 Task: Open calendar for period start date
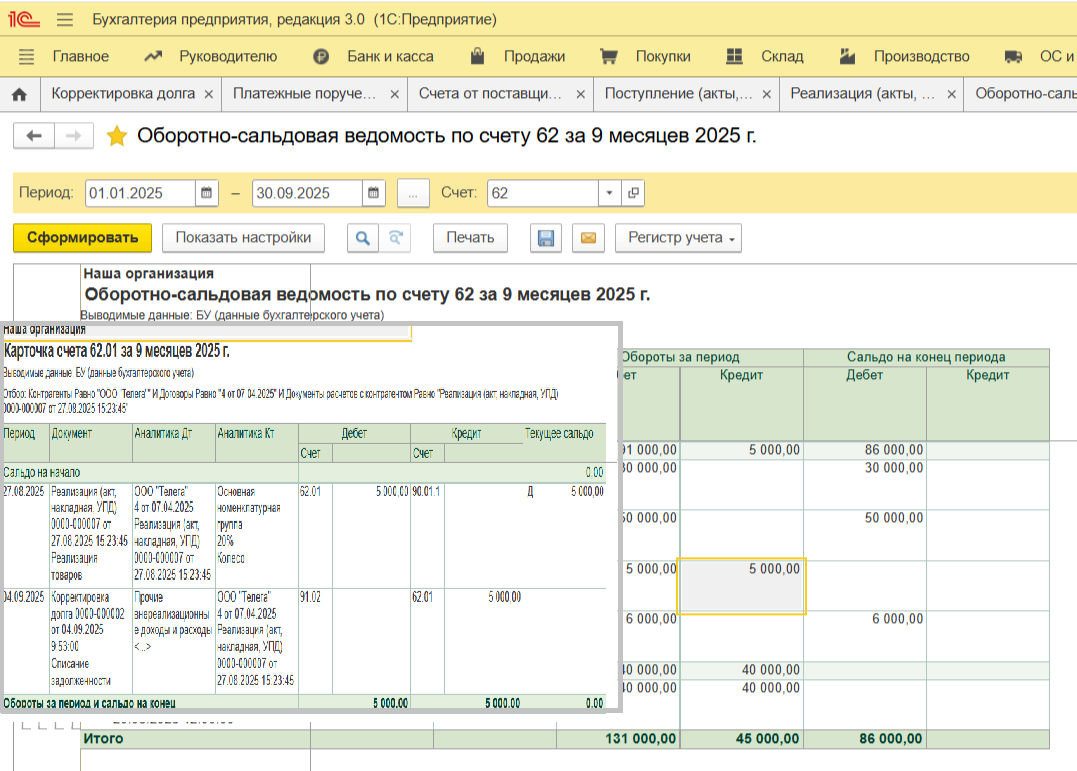pos(206,193)
